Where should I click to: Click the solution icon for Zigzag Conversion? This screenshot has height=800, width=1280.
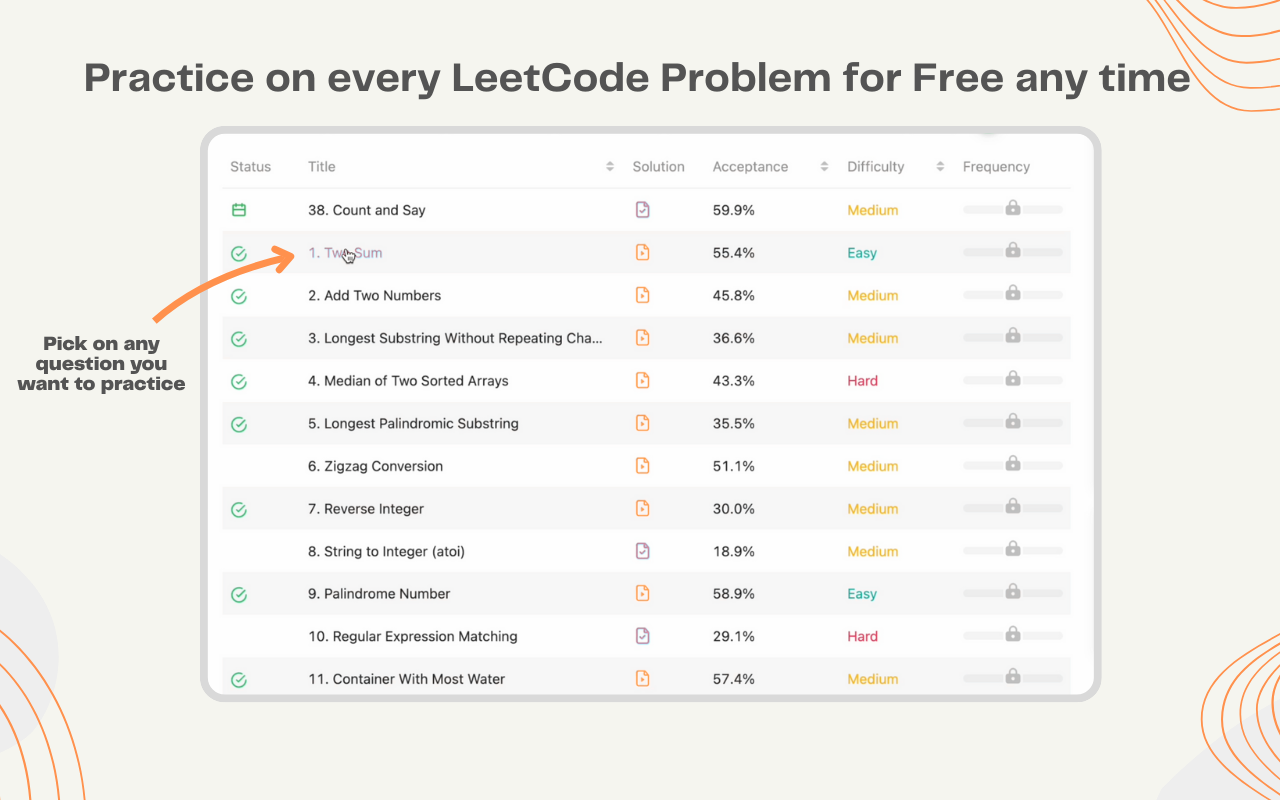pyautogui.click(x=642, y=466)
